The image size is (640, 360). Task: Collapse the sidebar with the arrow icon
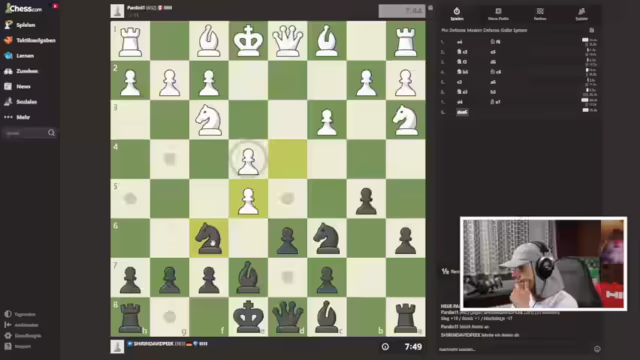click(x=8, y=325)
